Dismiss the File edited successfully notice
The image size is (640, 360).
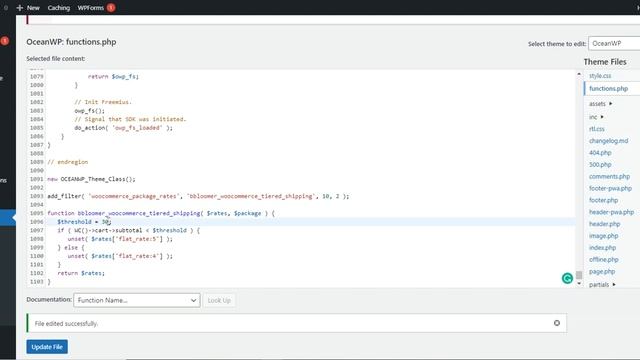[557, 323]
